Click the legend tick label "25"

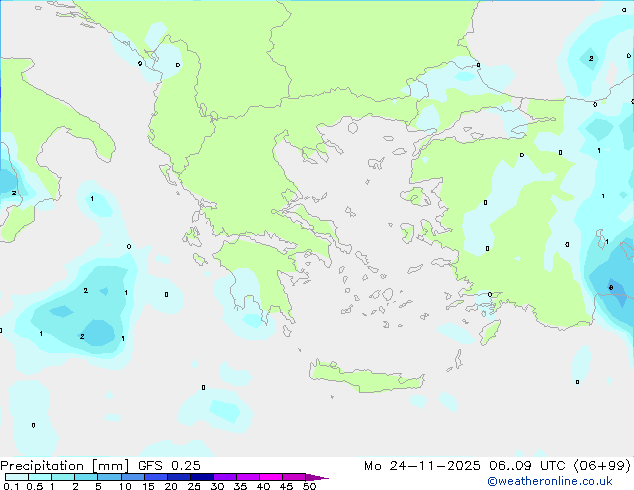(x=194, y=486)
